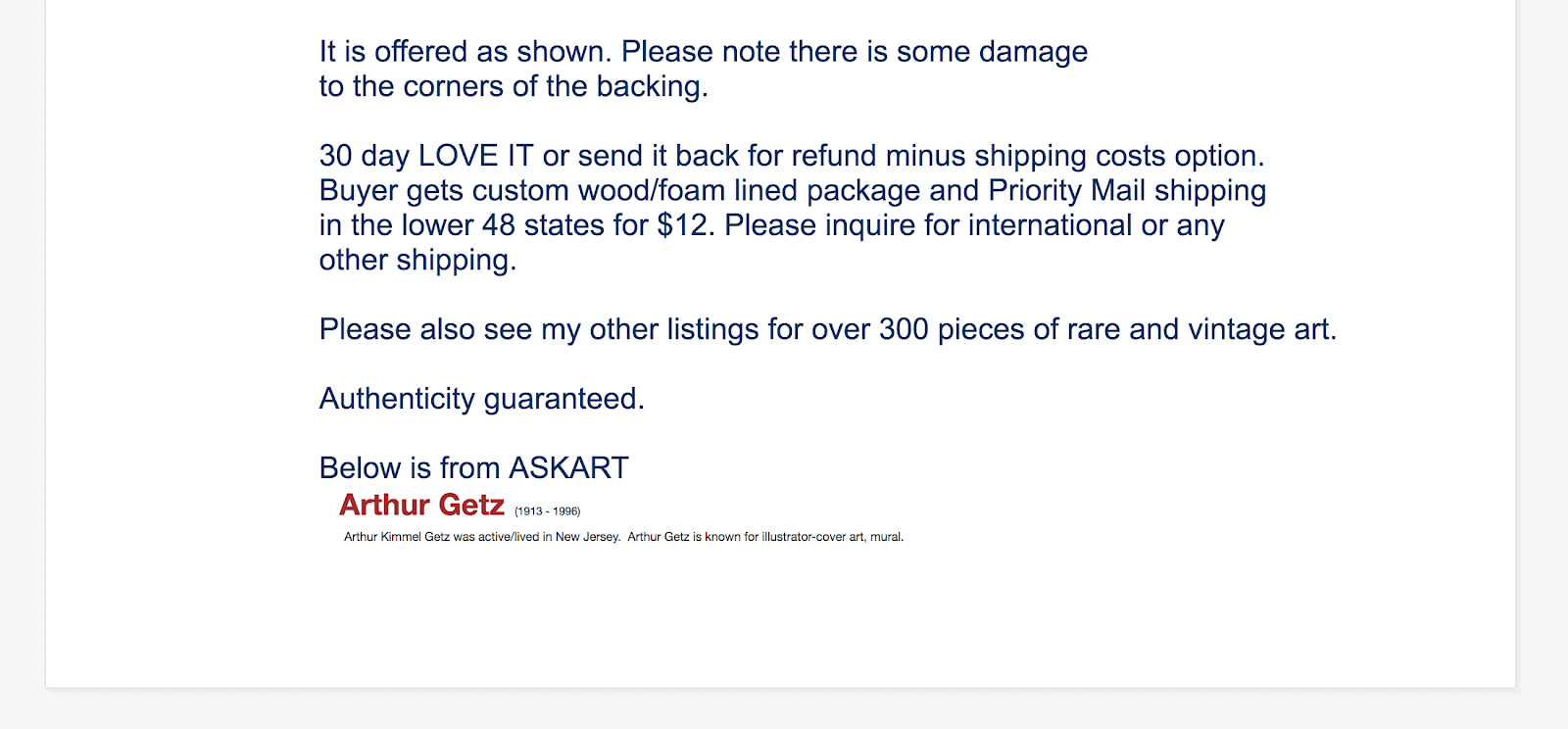
Task: Click the other shipping line
Action: coord(417,261)
